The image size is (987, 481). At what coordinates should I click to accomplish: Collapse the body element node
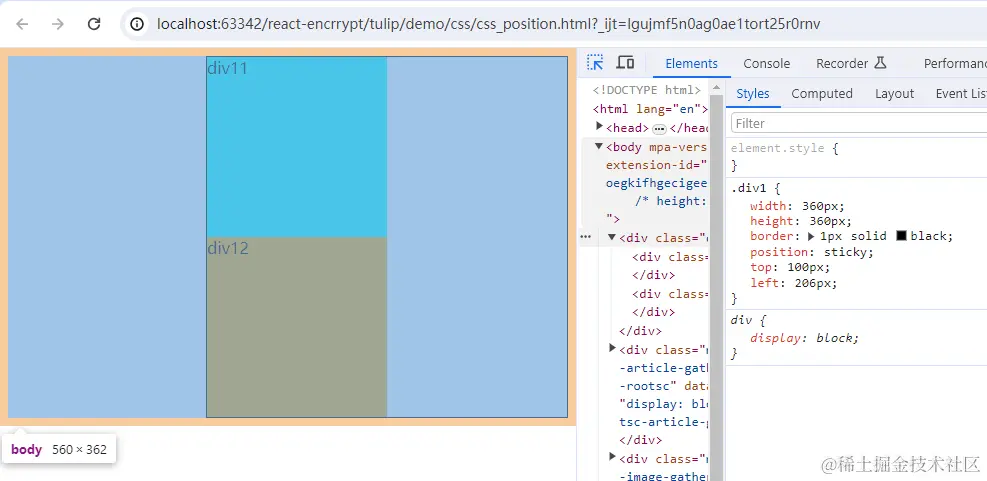pos(599,147)
